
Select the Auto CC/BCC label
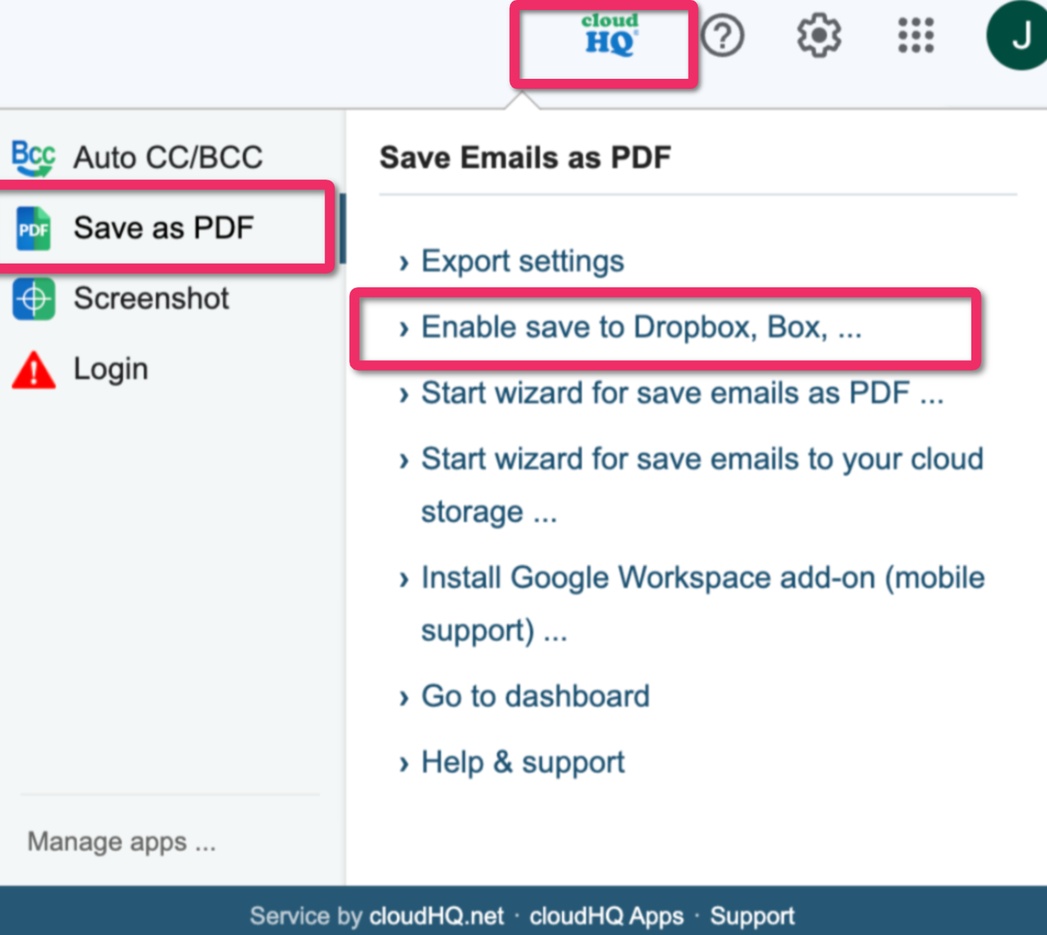pos(168,158)
